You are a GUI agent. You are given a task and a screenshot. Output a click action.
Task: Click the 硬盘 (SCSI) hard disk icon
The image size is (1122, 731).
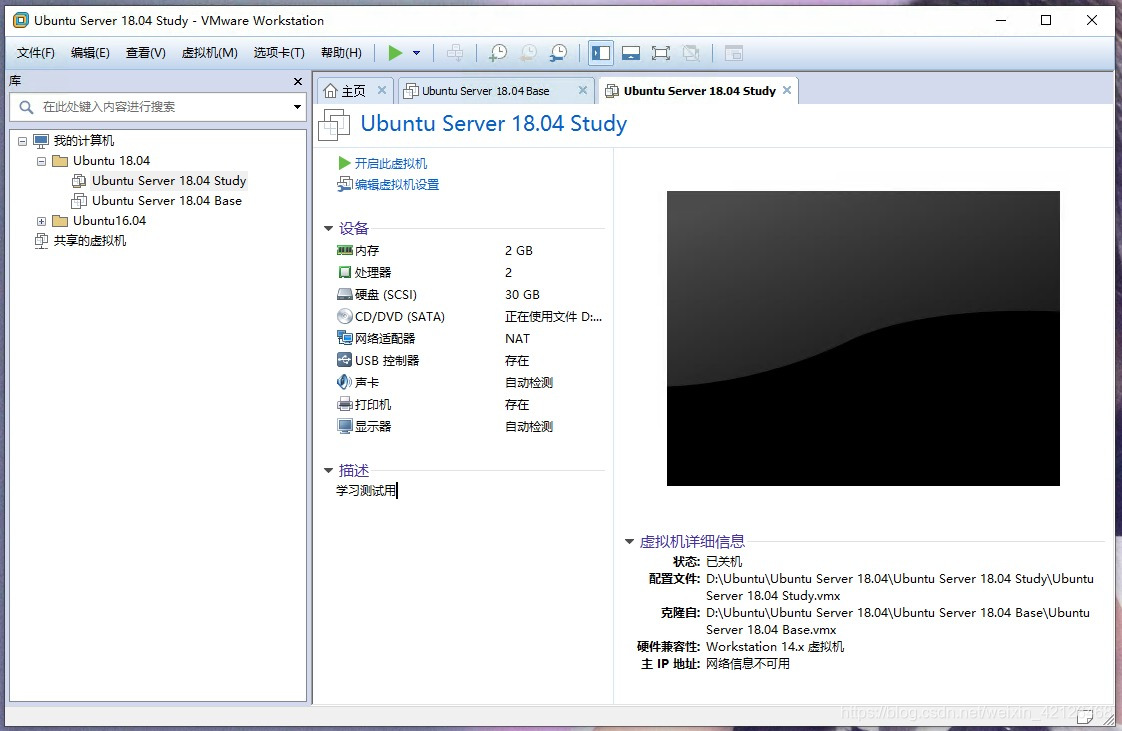(344, 295)
